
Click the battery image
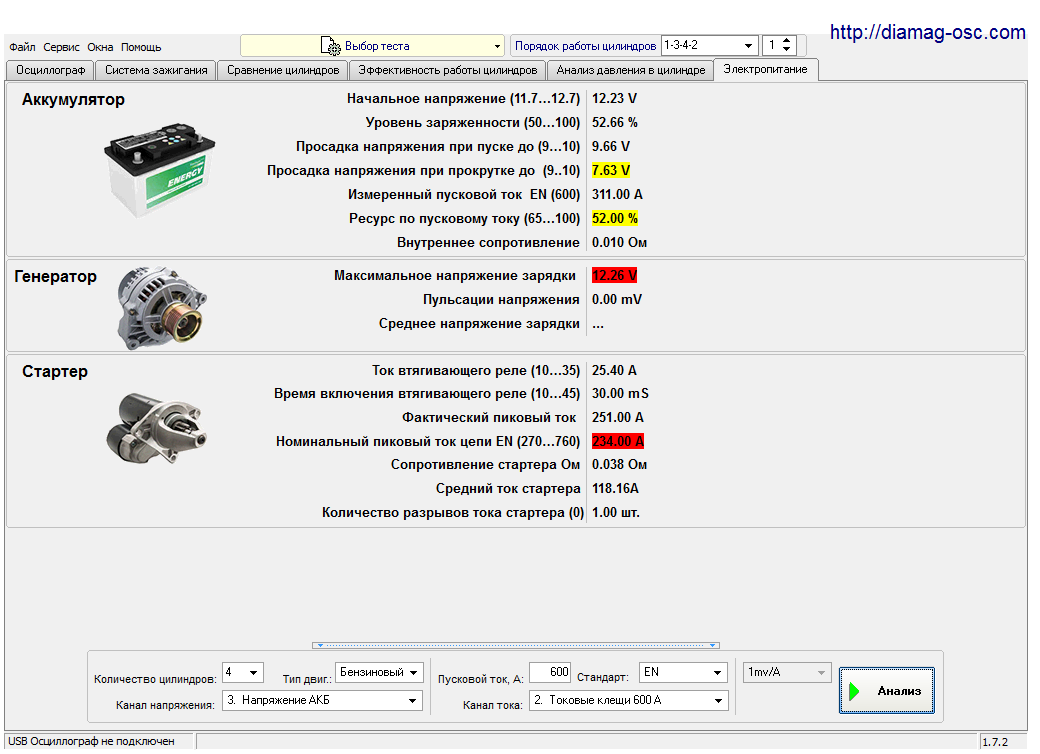(159, 169)
